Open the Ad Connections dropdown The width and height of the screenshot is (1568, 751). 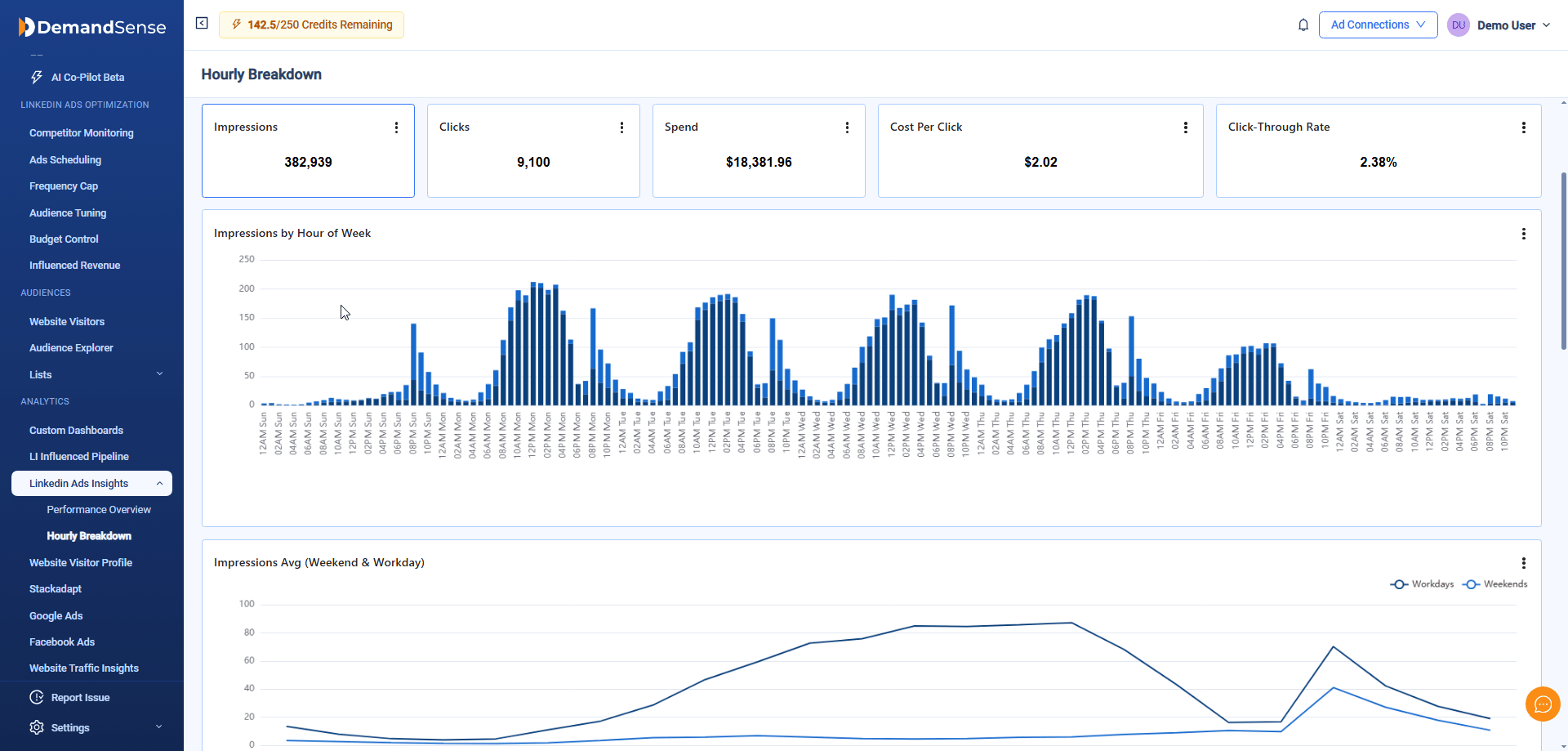1378,25
